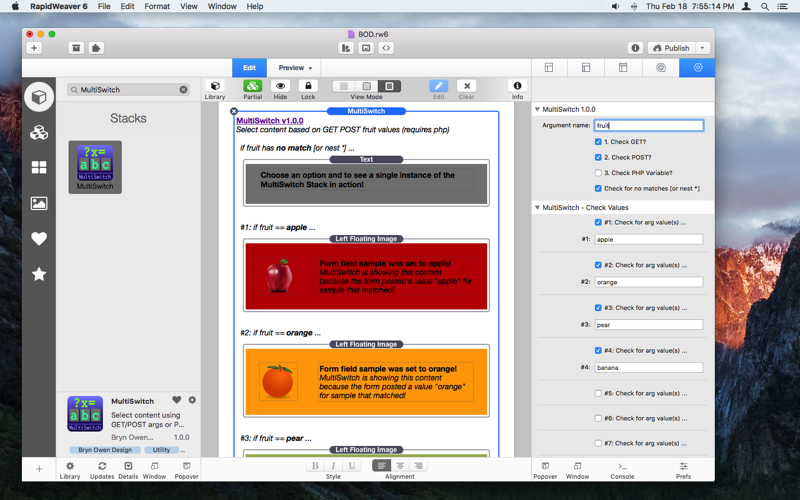The height and width of the screenshot is (500, 800).
Task: Toggle the '2. Check POST?' checkbox
Action: click(598, 157)
